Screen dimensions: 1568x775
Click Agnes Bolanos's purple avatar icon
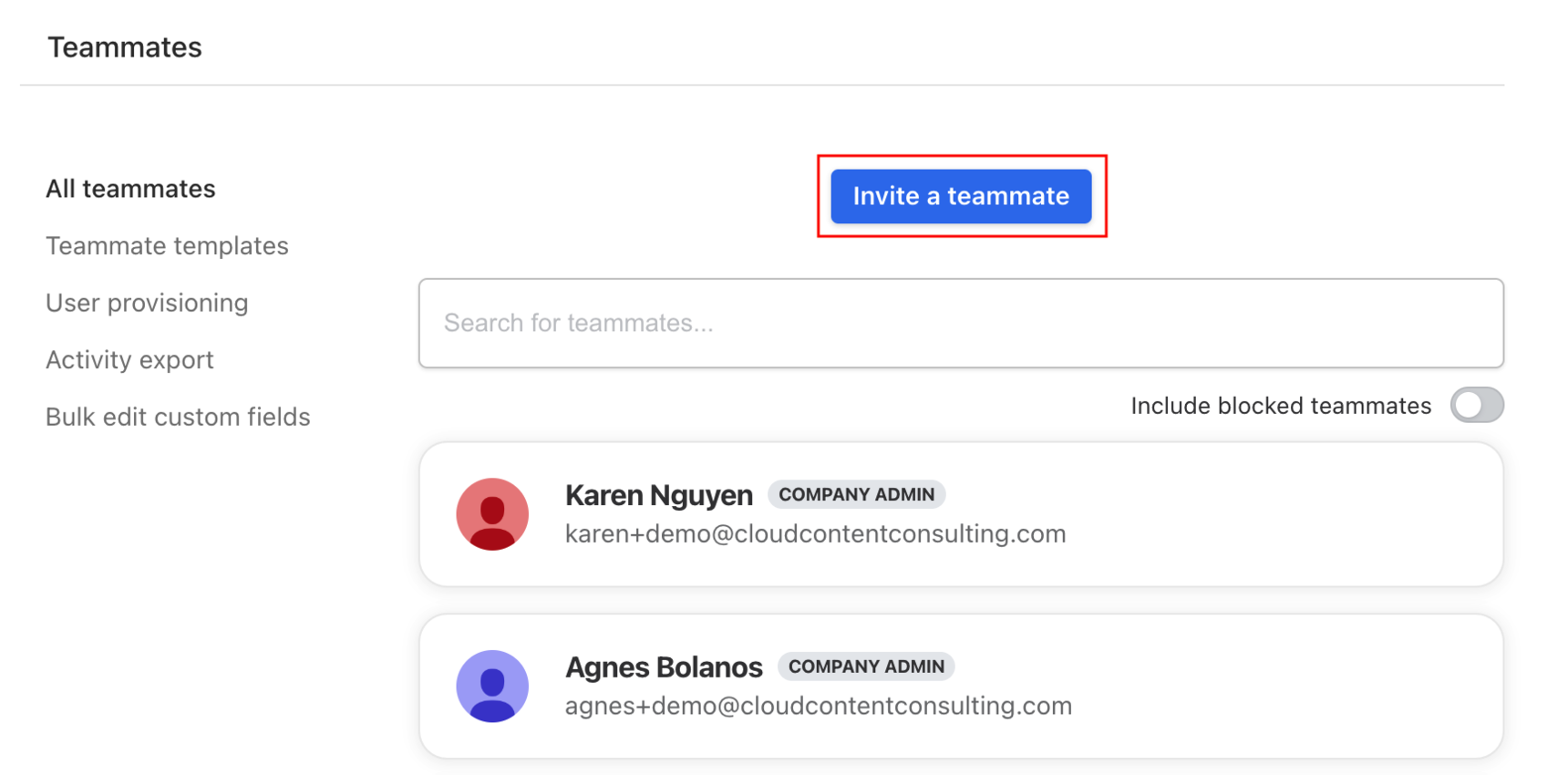492,687
